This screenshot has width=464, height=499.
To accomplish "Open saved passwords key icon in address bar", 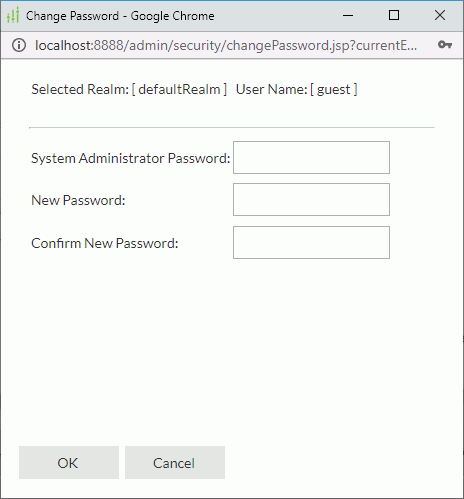I will tap(445, 45).
